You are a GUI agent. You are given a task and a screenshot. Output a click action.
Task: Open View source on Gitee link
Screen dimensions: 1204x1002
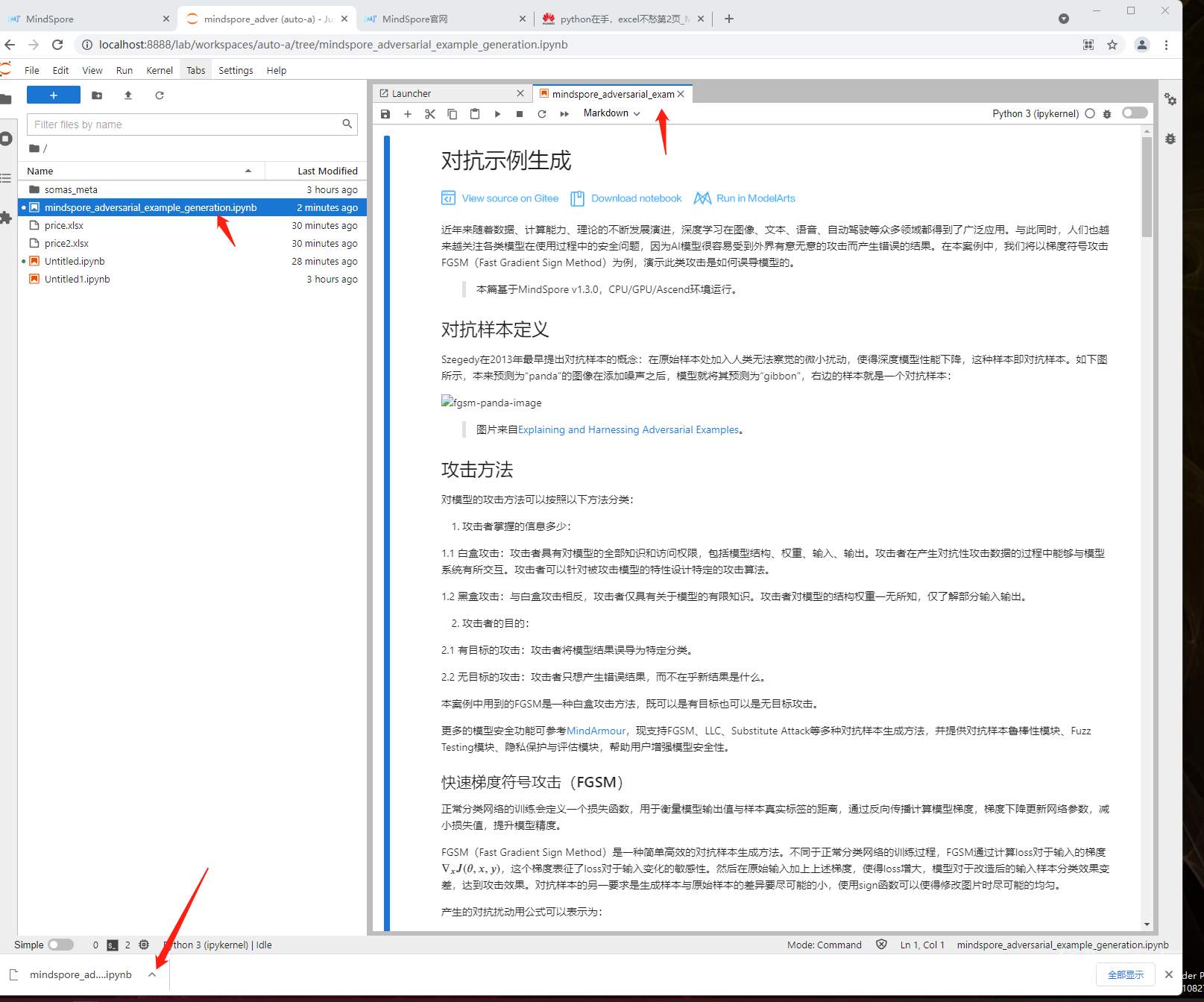[x=500, y=198]
